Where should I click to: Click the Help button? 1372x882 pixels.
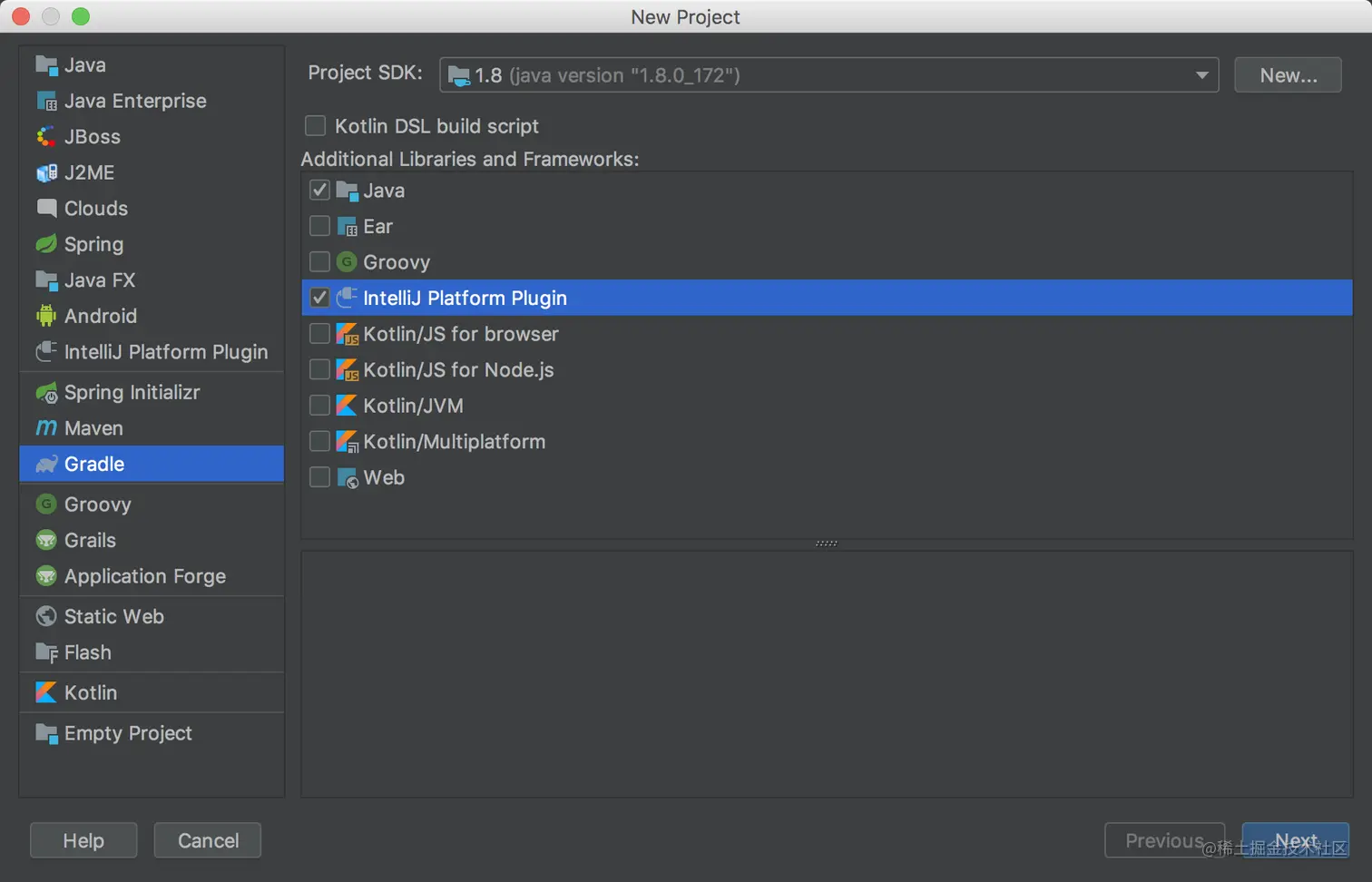point(83,840)
